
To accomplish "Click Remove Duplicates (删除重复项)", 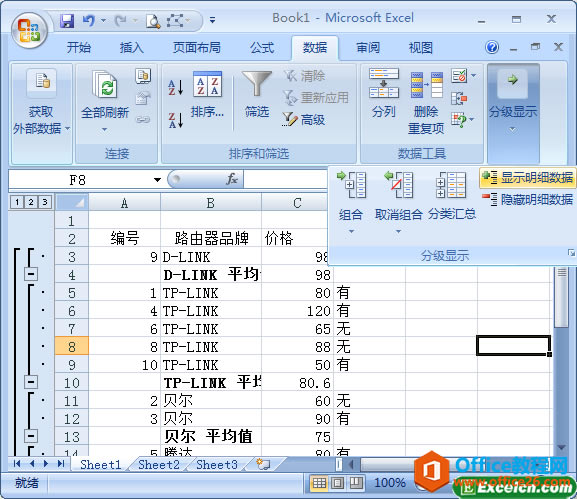I will click(426, 102).
